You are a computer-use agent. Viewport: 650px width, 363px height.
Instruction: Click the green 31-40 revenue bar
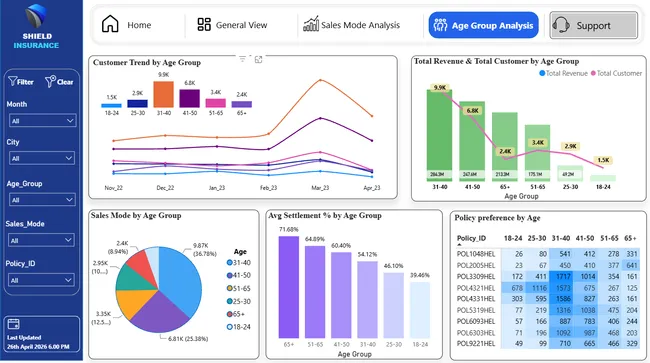[x=439, y=135]
